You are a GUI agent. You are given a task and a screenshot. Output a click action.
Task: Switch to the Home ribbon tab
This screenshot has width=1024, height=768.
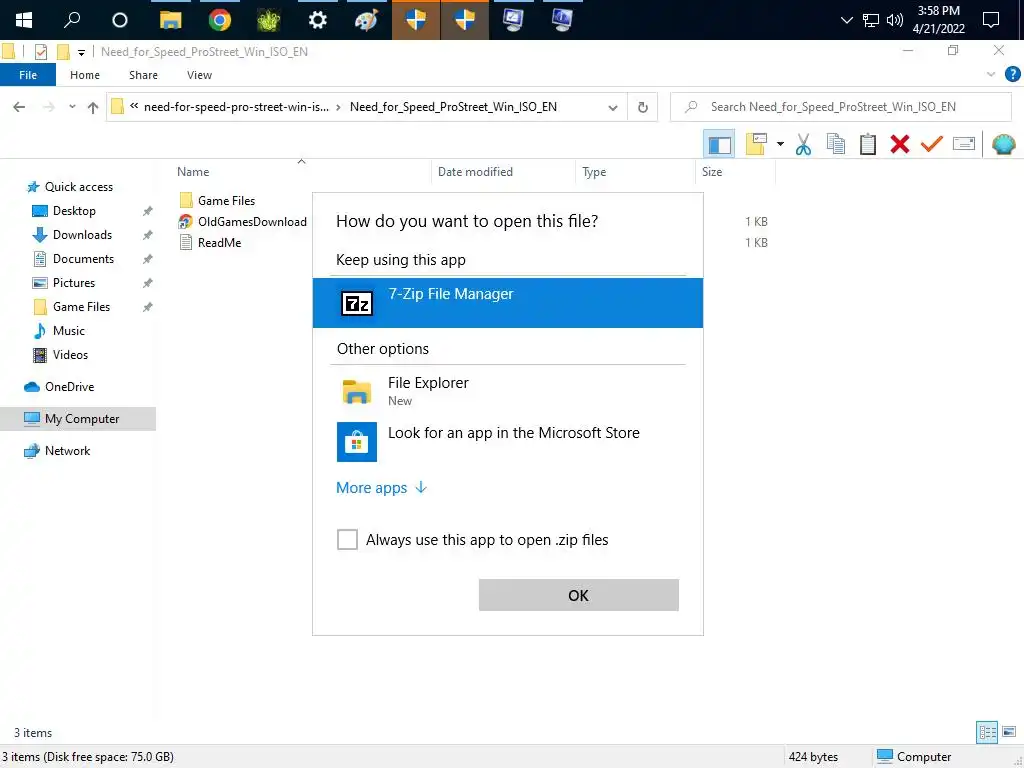[85, 75]
